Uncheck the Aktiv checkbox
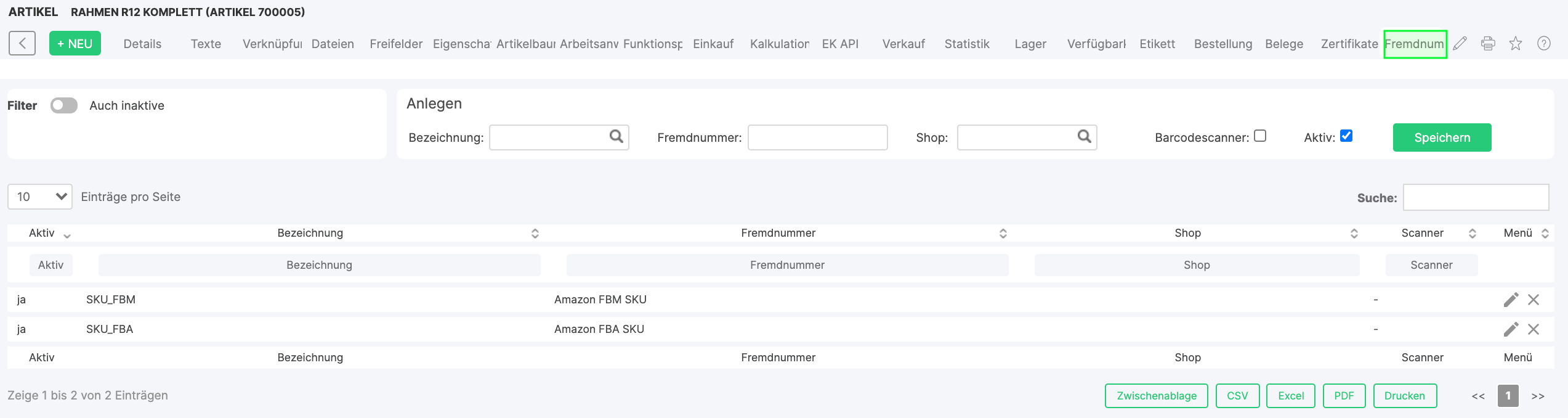Image resolution: width=1568 pixels, height=418 pixels. pos(1346,136)
